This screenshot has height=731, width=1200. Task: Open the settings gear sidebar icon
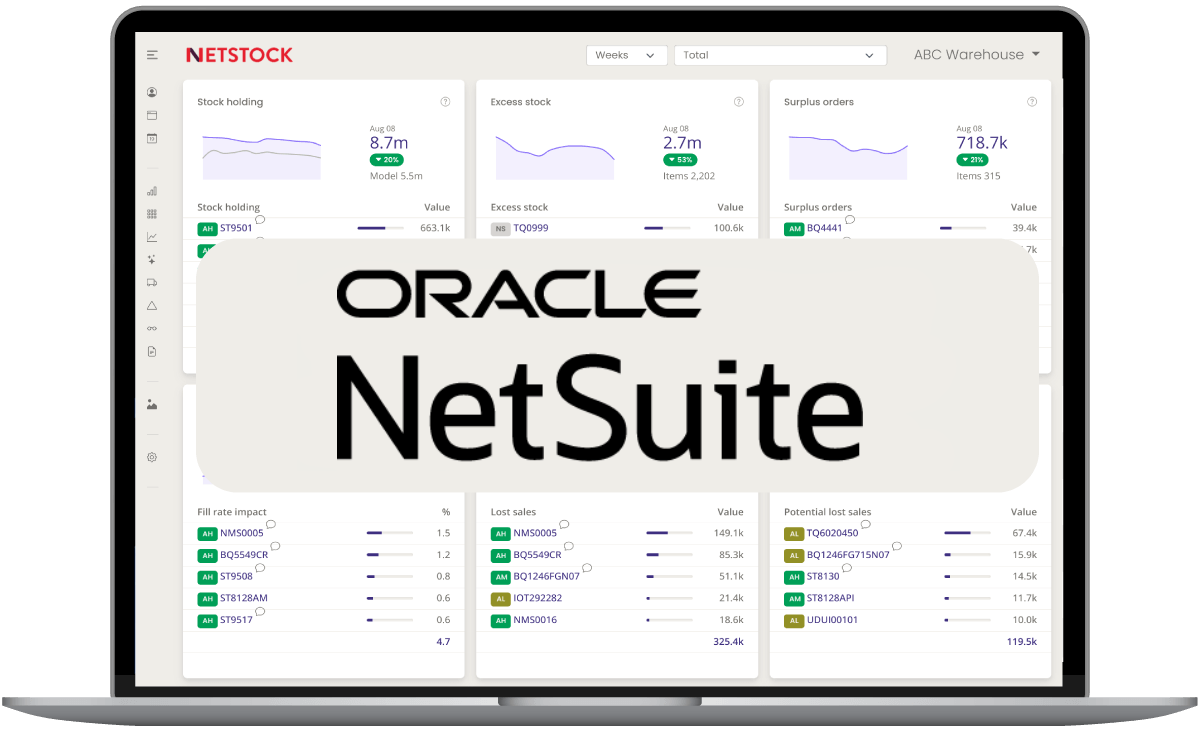pos(152,457)
